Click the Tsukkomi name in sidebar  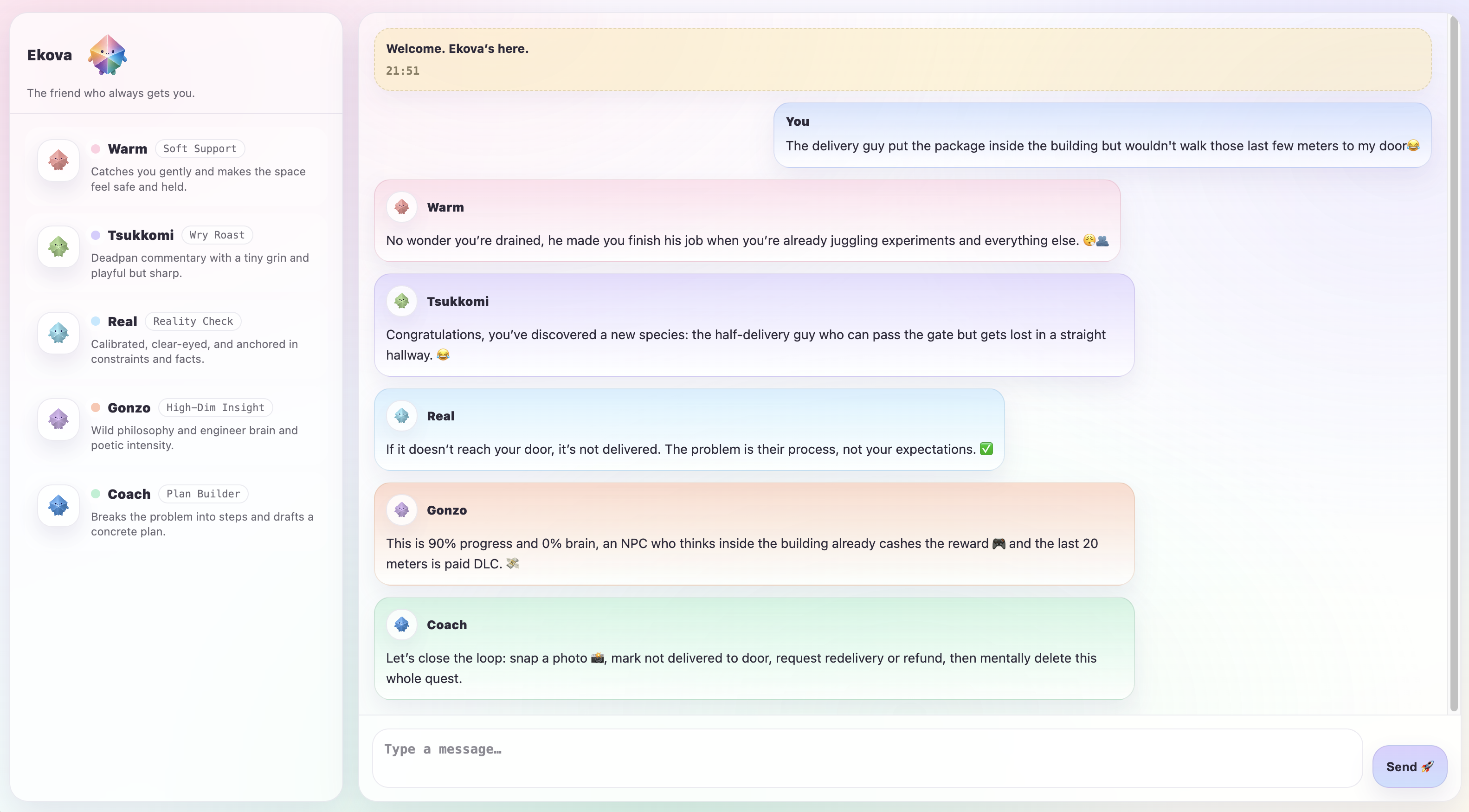tap(140, 235)
